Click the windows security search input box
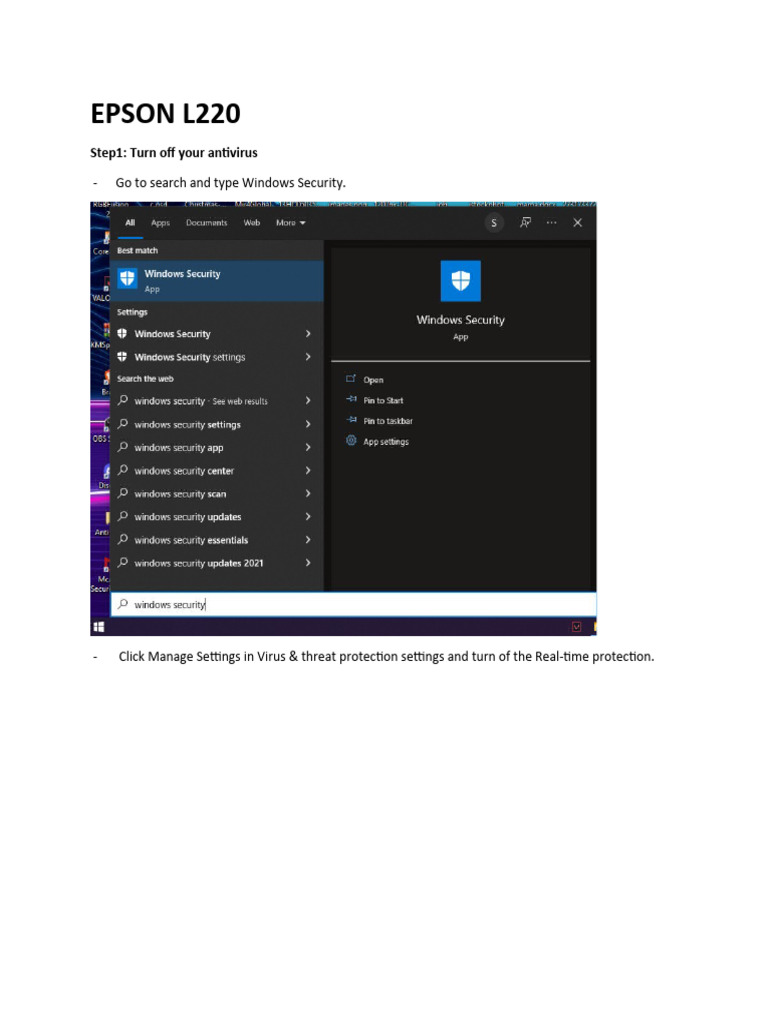 pos(353,605)
